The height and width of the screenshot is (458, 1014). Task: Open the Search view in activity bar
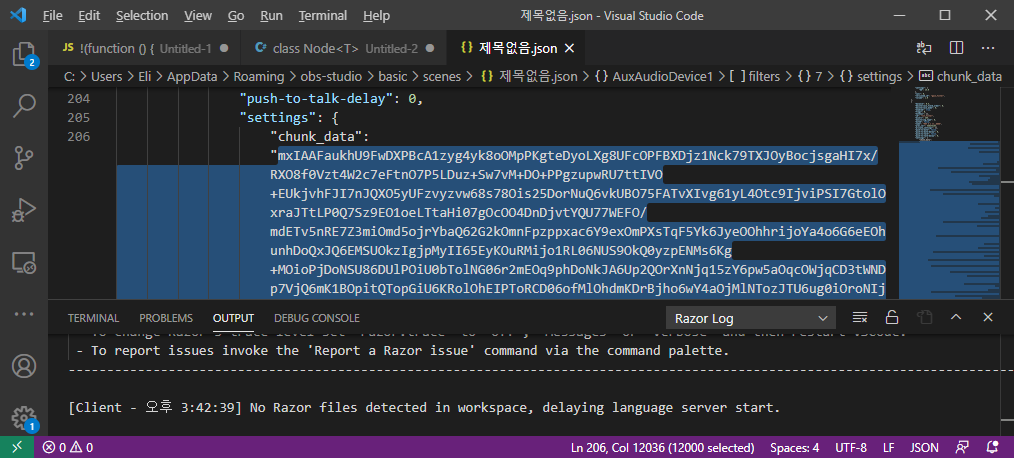click(24, 105)
